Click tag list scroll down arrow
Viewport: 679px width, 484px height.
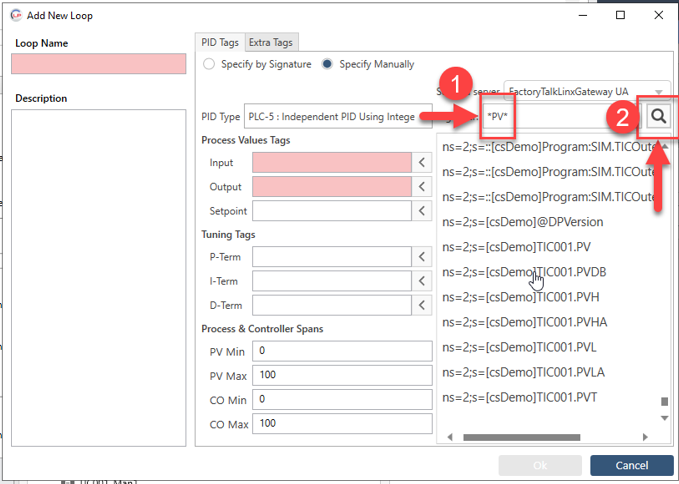[x=664, y=418]
